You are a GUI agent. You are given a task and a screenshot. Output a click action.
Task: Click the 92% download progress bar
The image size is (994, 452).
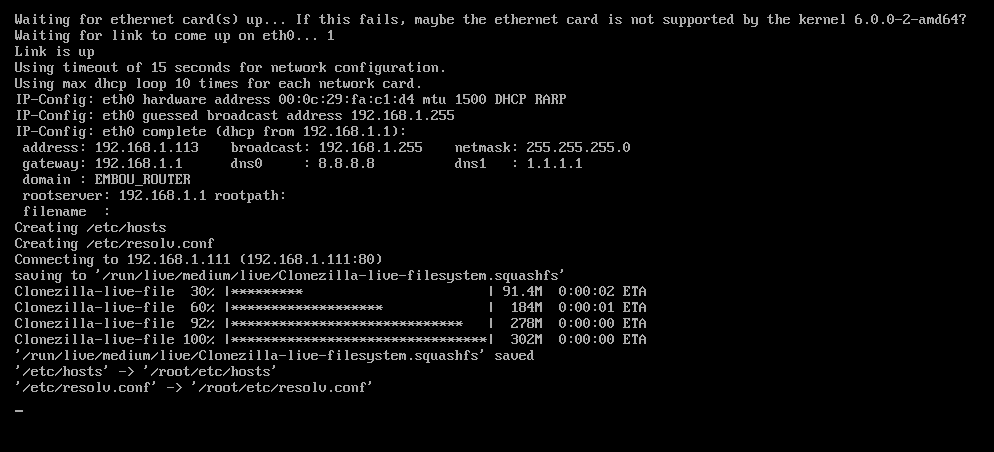pyautogui.click(x=359, y=323)
